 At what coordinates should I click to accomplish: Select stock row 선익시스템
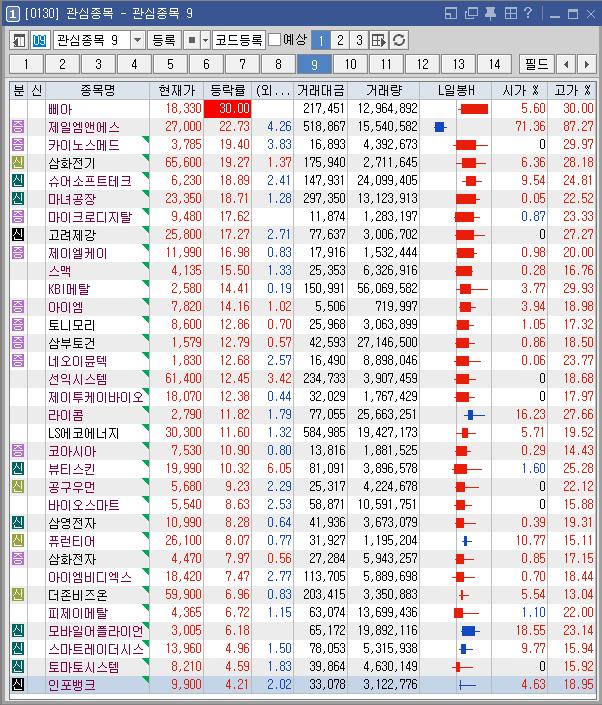tap(303, 378)
